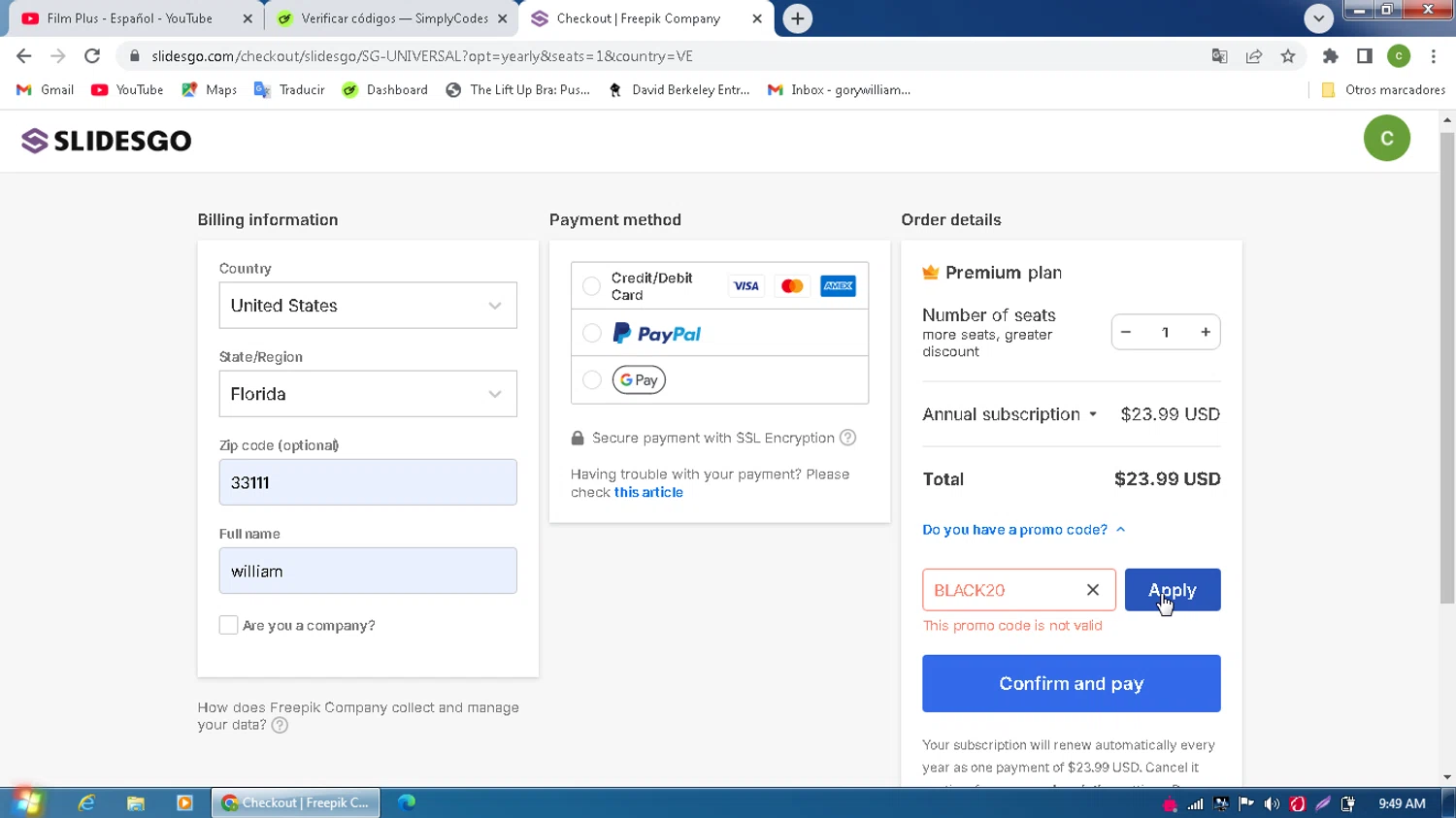Open the Country dropdown
1456x818 pixels.
tap(368, 306)
